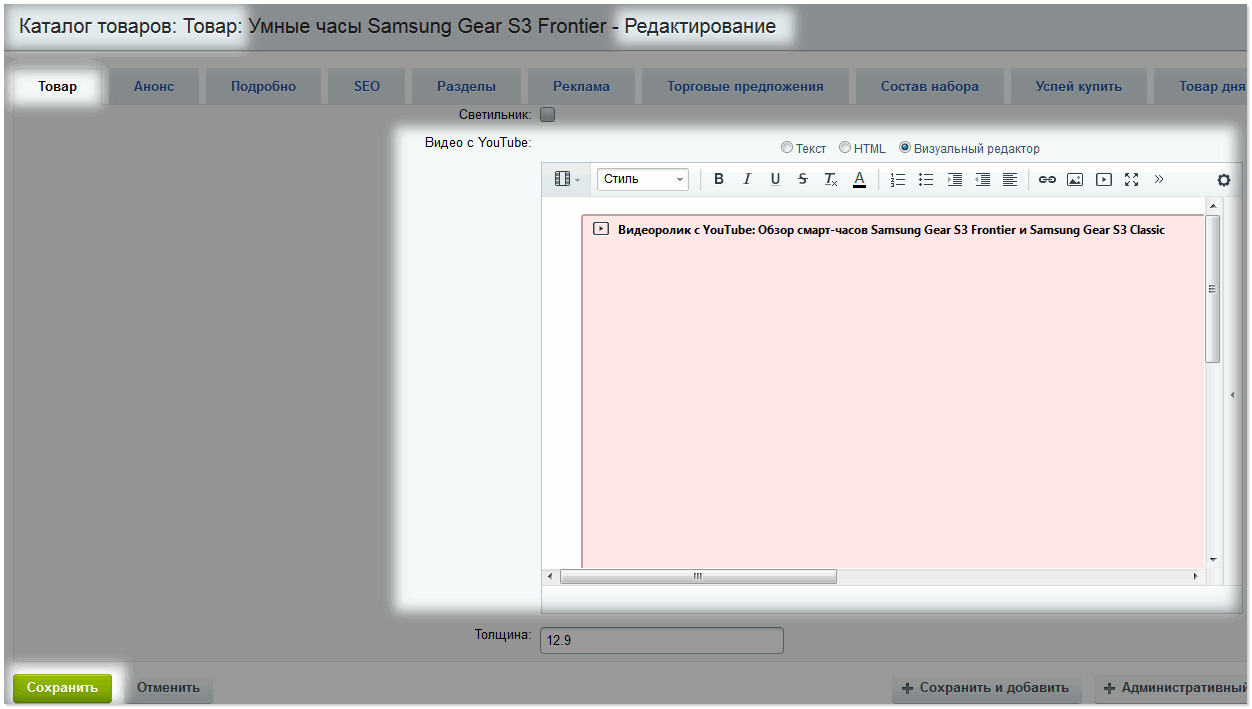Go to the SEO tab
1252x709 pixels.
click(x=367, y=86)
